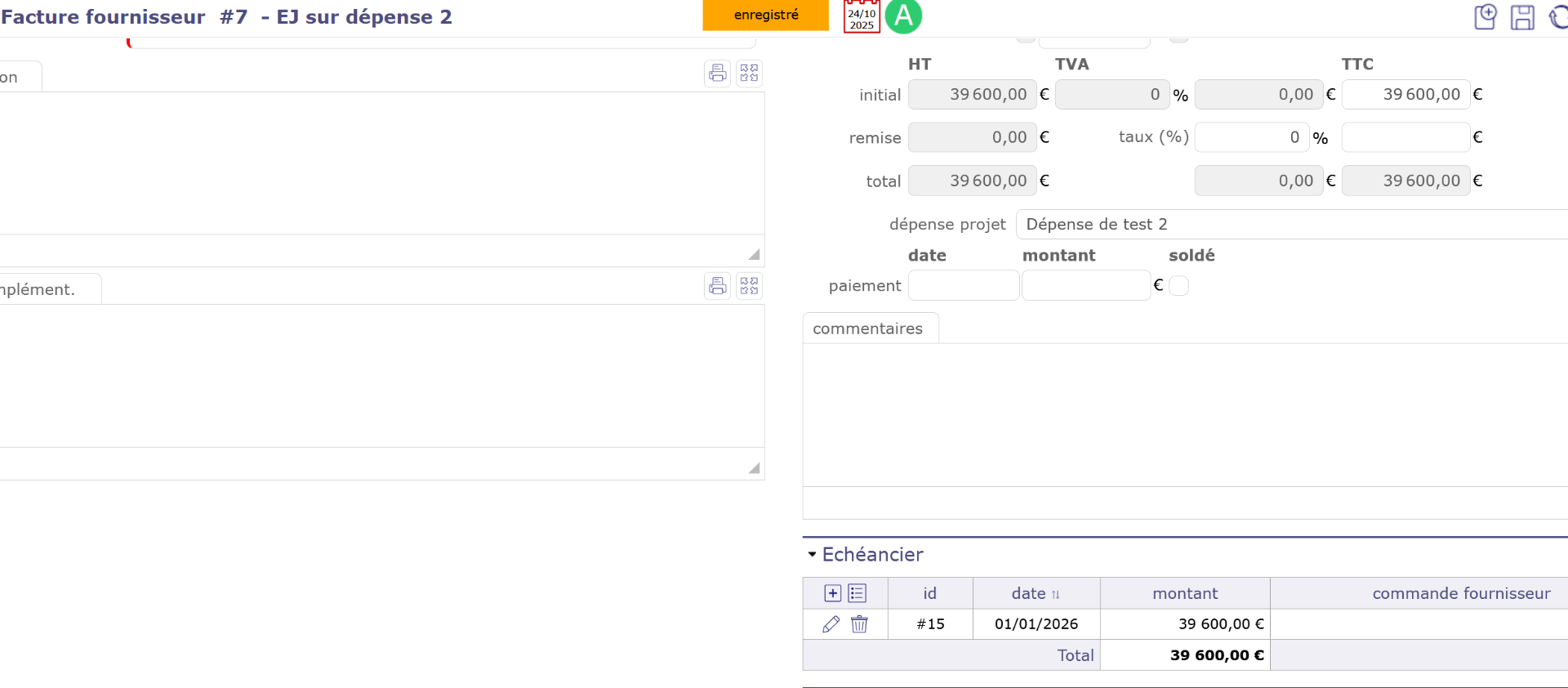1568x688 pixels.
Task: Sort the schedule by date column
Action: point(1036,594)
